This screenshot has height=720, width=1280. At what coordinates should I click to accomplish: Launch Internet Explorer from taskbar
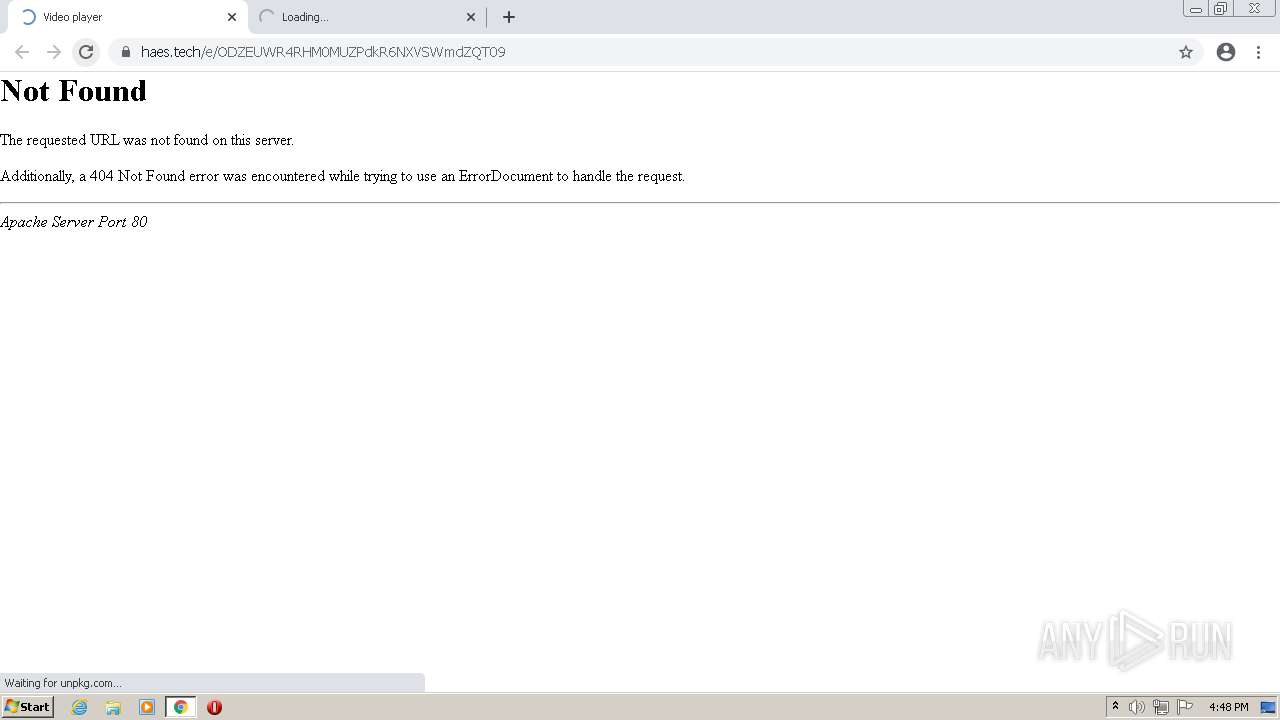(x=80, y=707)
